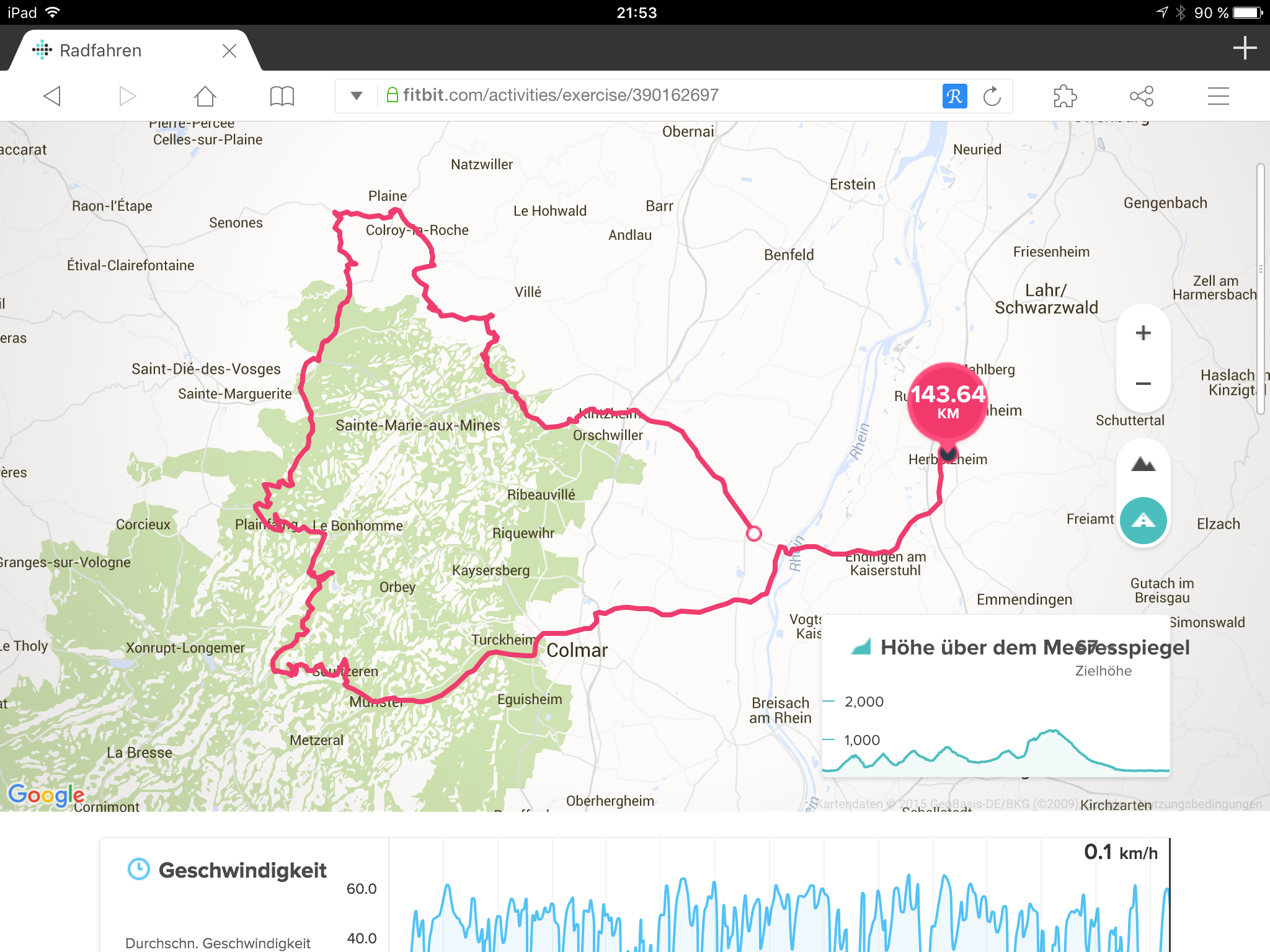This screenshot has width=1270, height=952.
Task: Zoom out on the map
Action: coord(1143,384)
